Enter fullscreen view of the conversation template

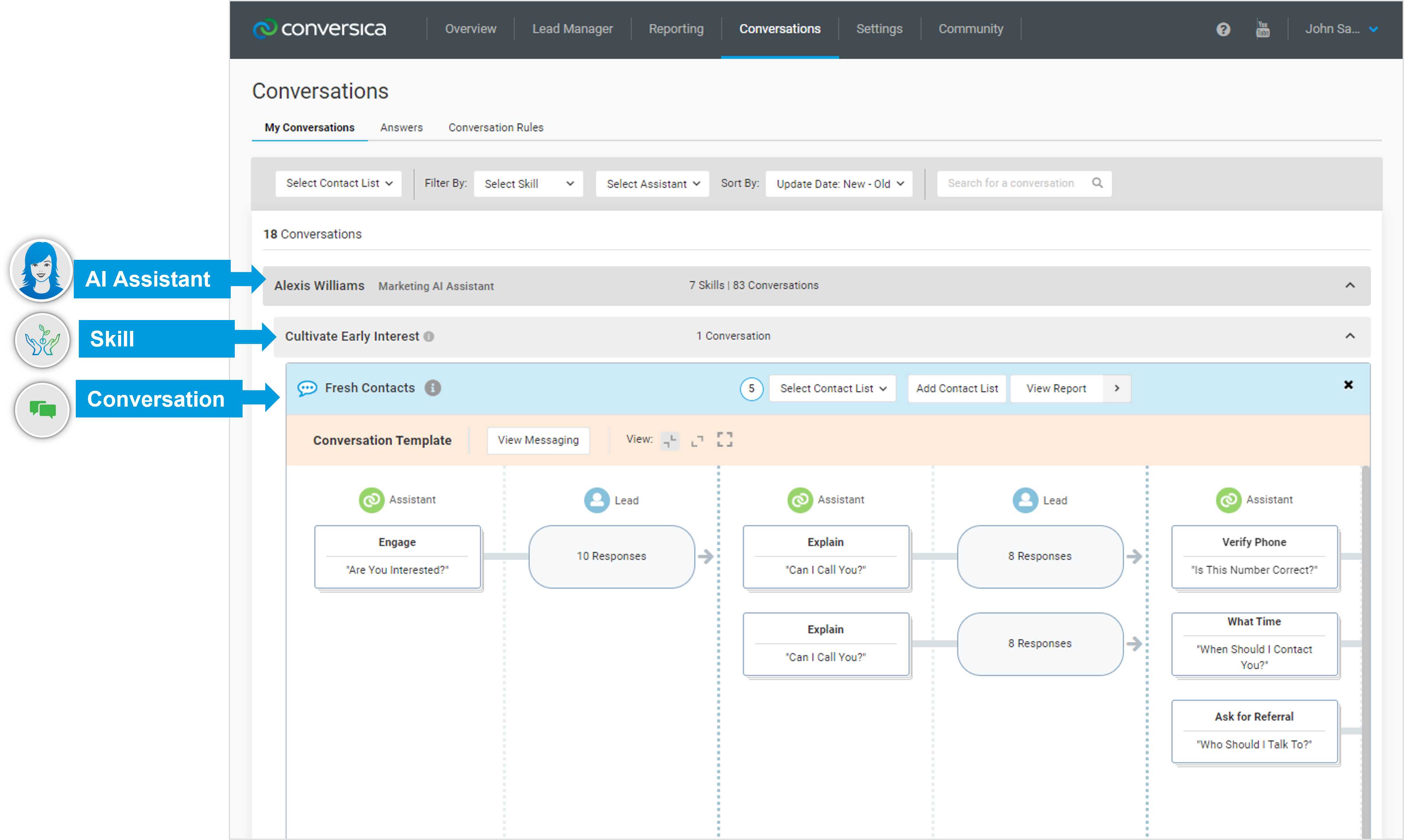[x=725, y=439]
